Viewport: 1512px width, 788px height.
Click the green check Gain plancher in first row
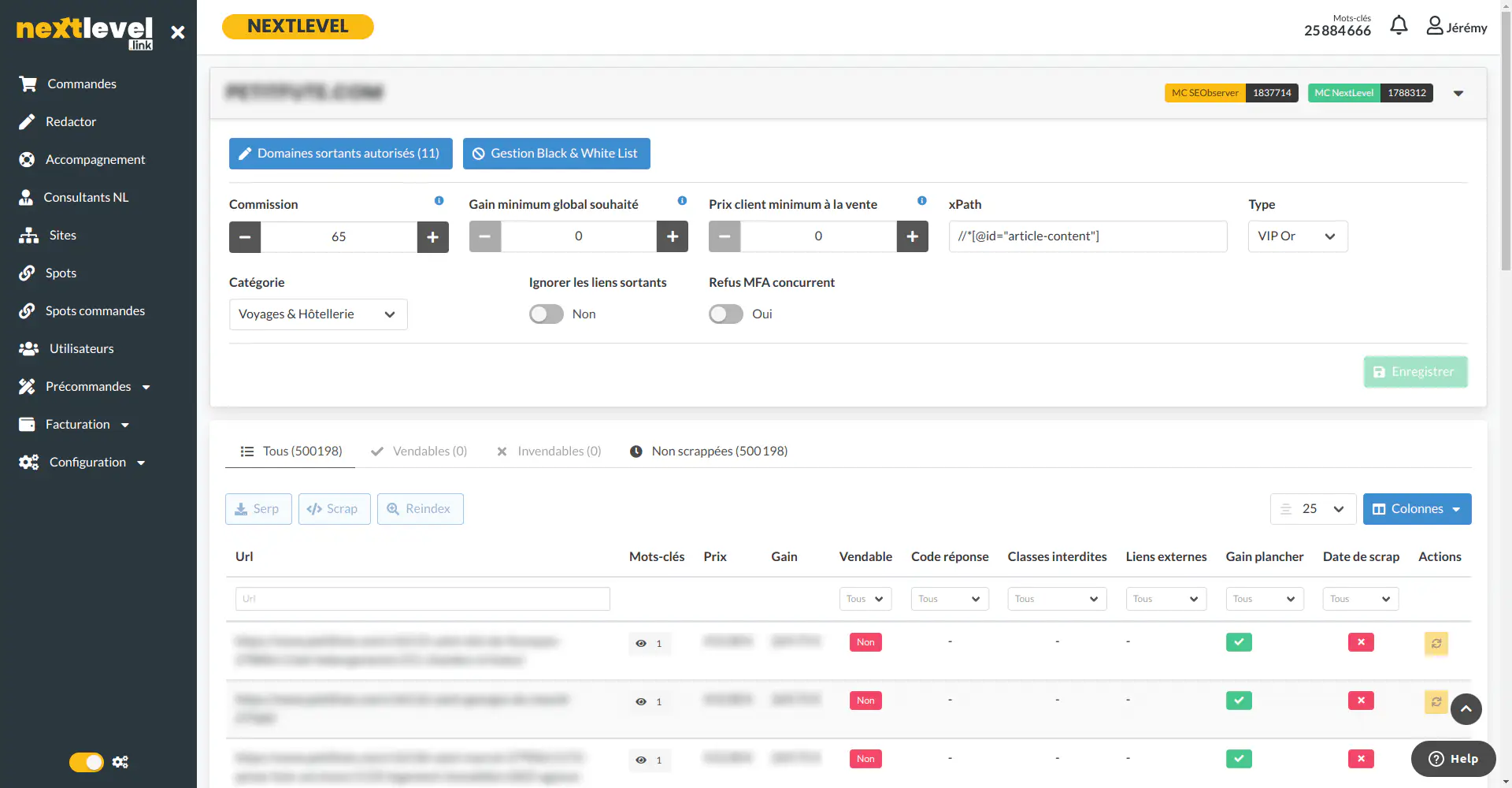tap(1239, 642)
